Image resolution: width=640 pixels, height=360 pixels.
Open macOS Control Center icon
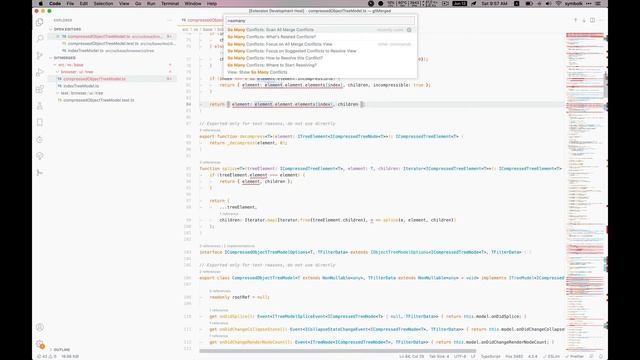coord(598,3)
